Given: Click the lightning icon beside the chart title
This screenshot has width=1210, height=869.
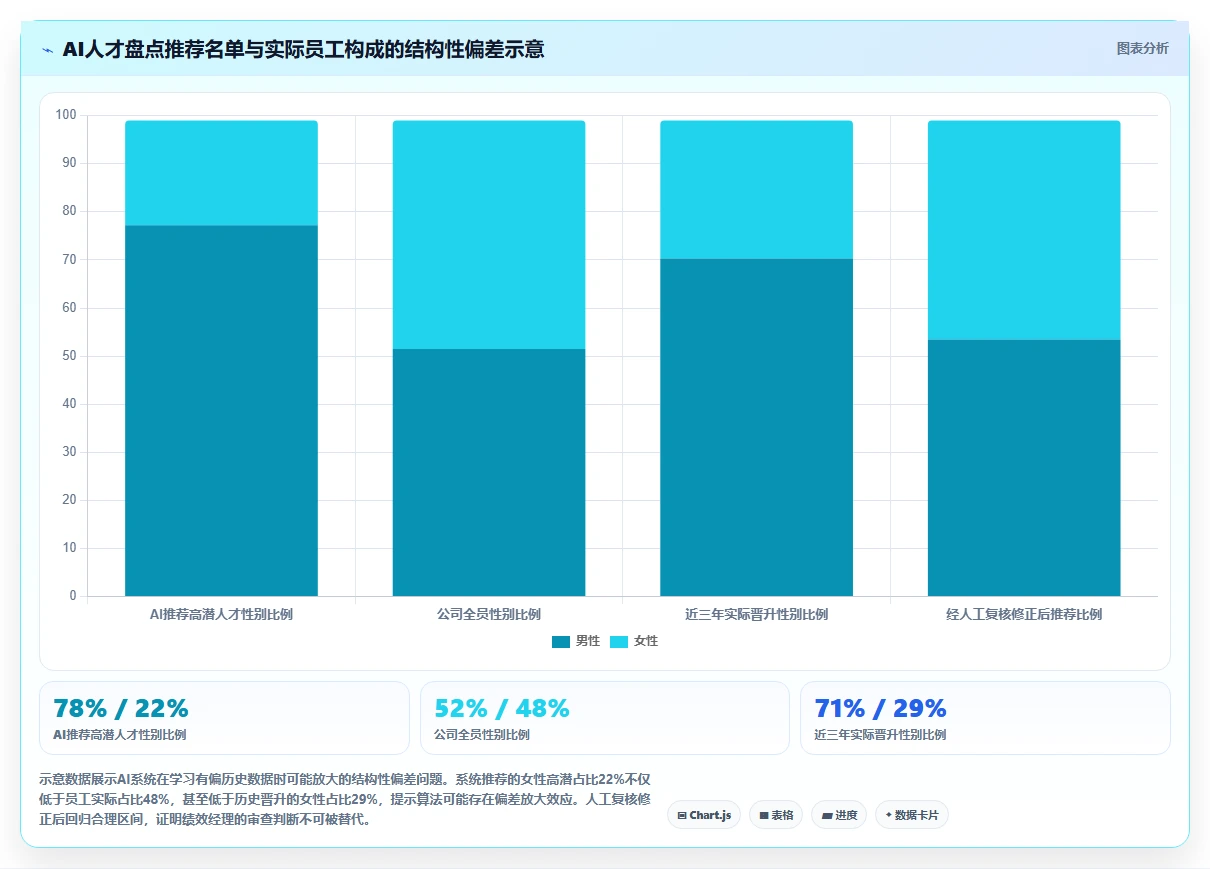Looking at the screenshot, I should (48, 49).
